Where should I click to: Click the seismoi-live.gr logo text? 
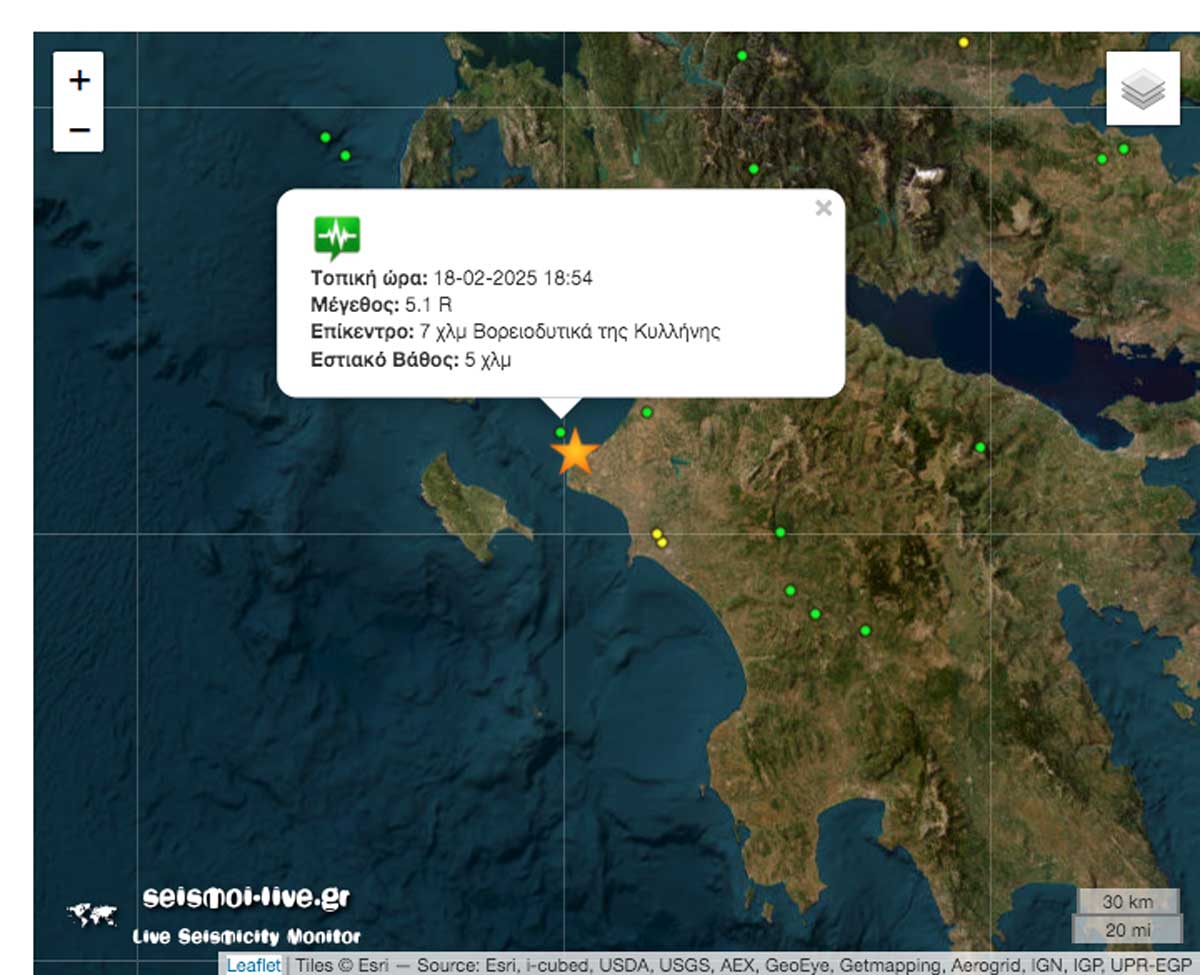tap(246, 897)
